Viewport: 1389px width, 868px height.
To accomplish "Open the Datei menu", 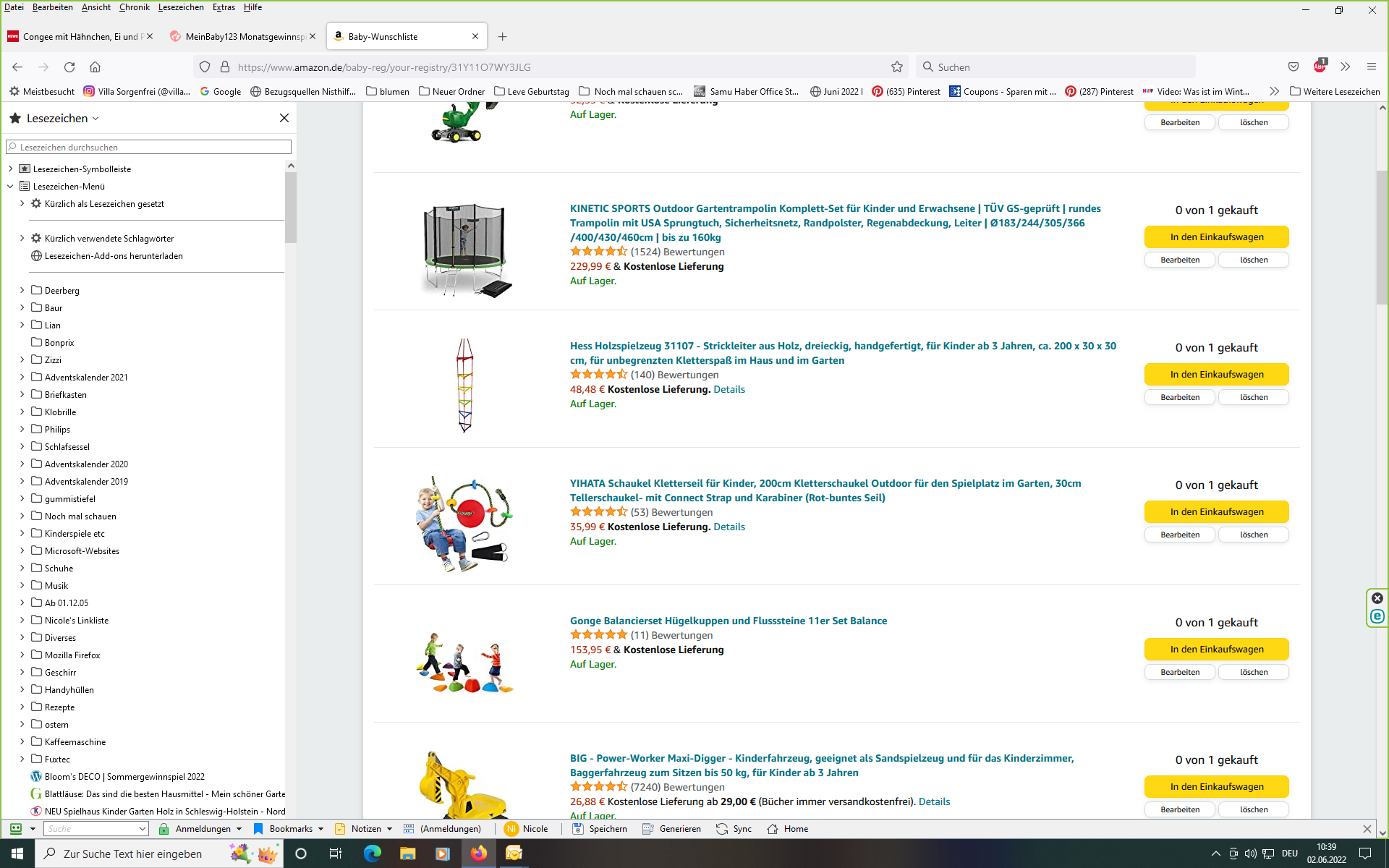I will pyautogui.click(x=14, y=7).
